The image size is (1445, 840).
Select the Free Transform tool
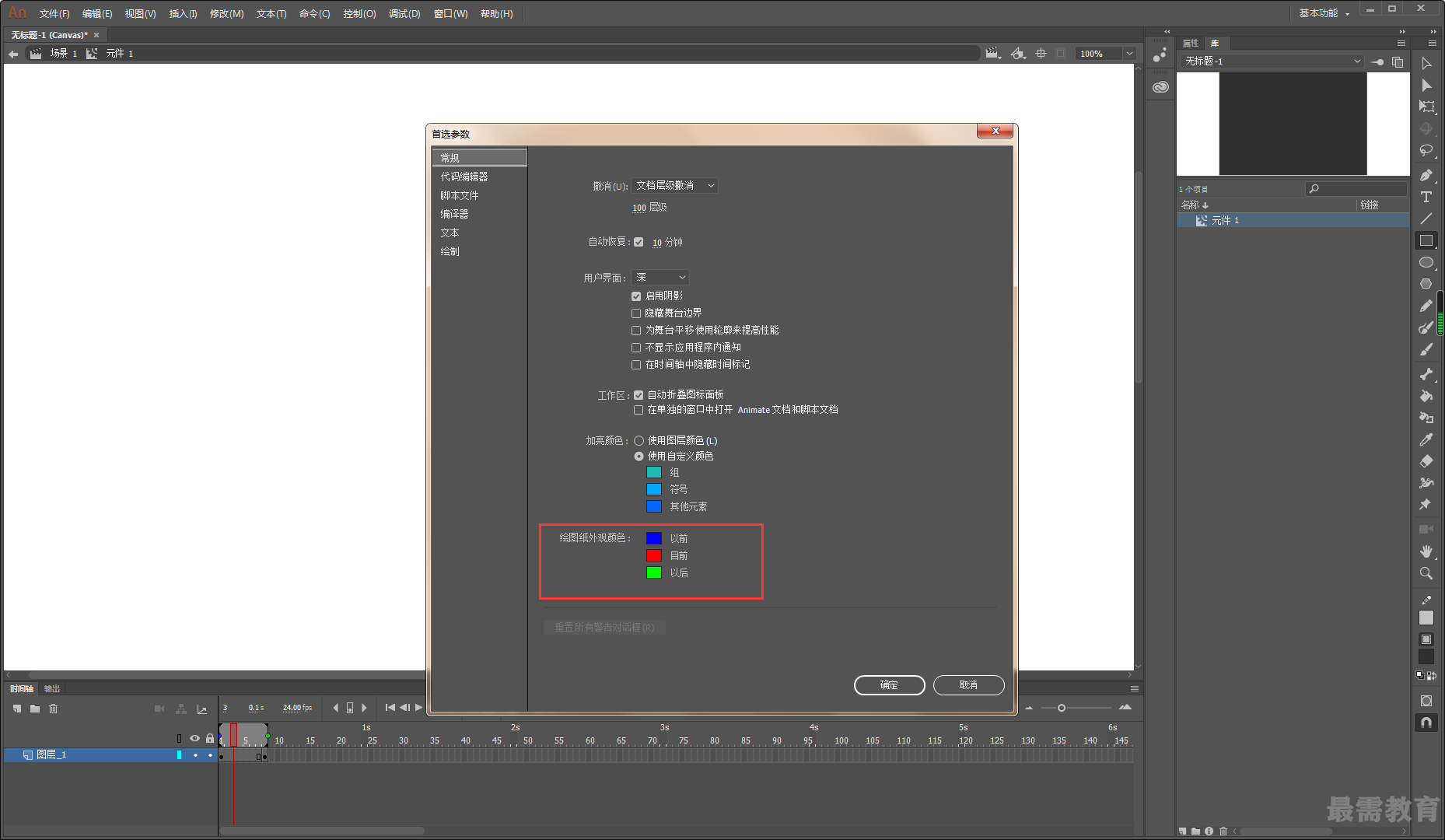(1426, 107)
